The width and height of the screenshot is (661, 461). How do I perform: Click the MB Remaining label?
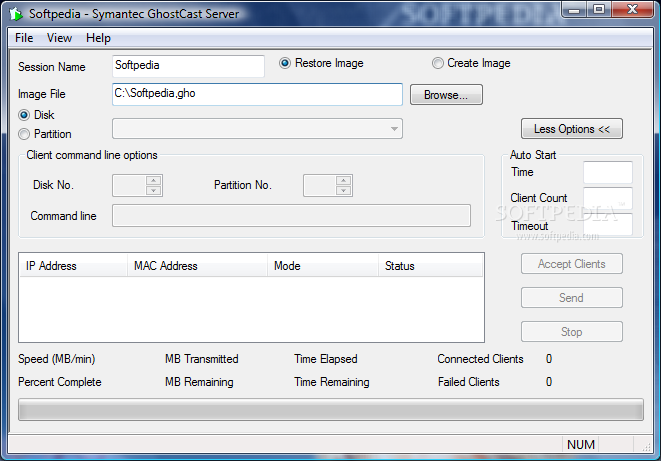pyautogui.click(x=199, y=382)
